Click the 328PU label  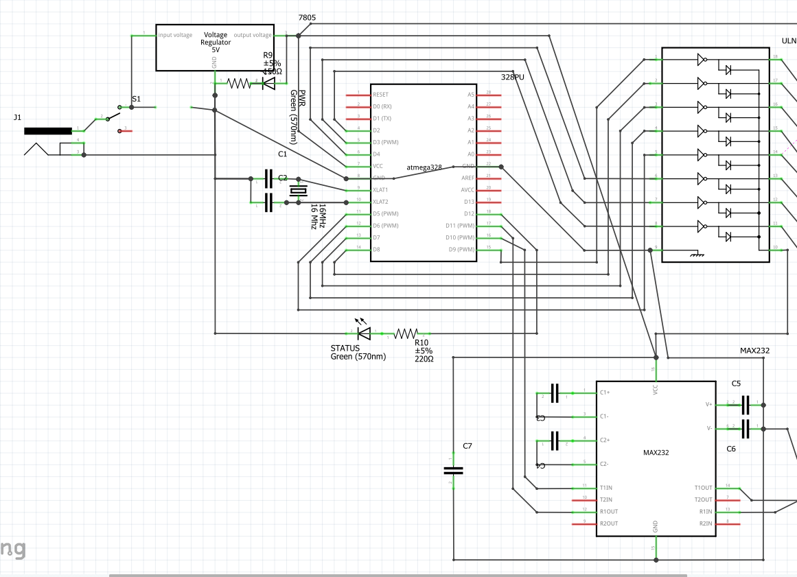click(512, 77)
